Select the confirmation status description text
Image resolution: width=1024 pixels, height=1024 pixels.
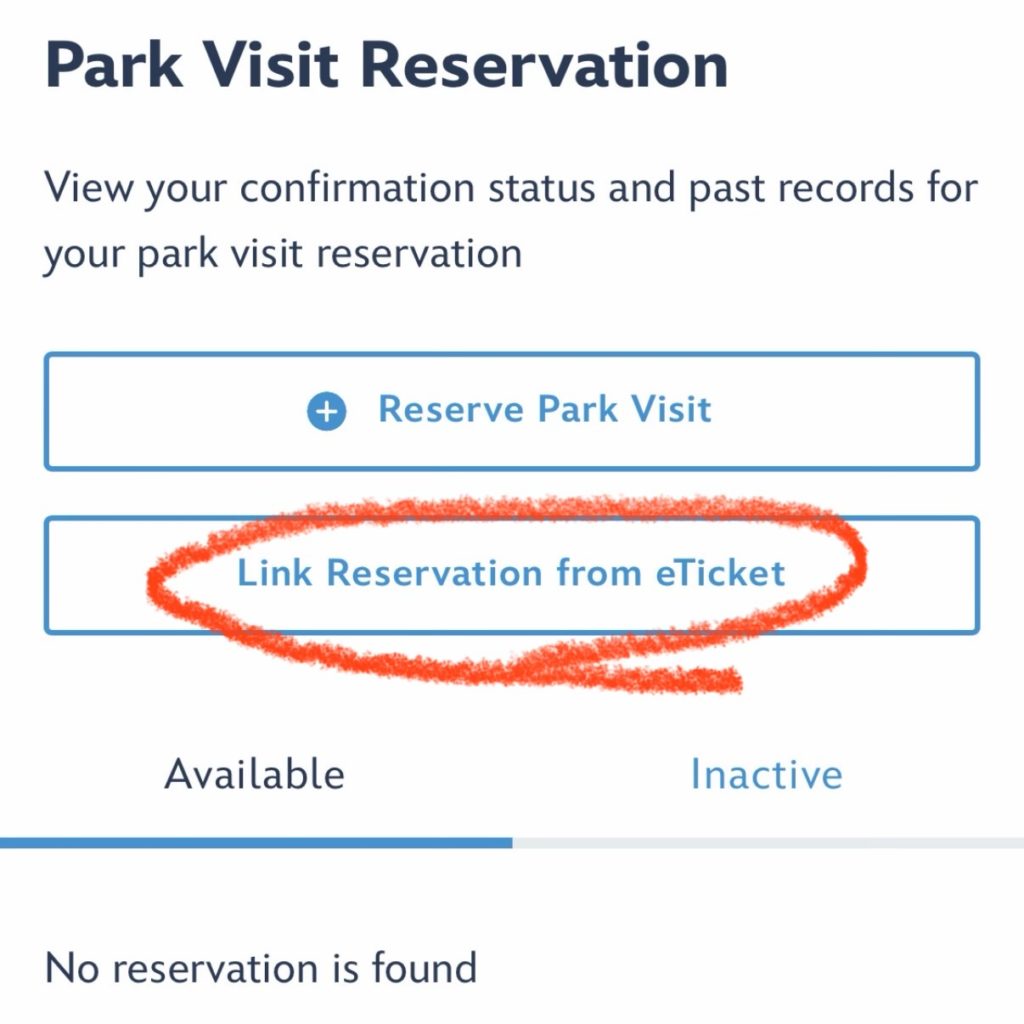(x=512, y=218)
